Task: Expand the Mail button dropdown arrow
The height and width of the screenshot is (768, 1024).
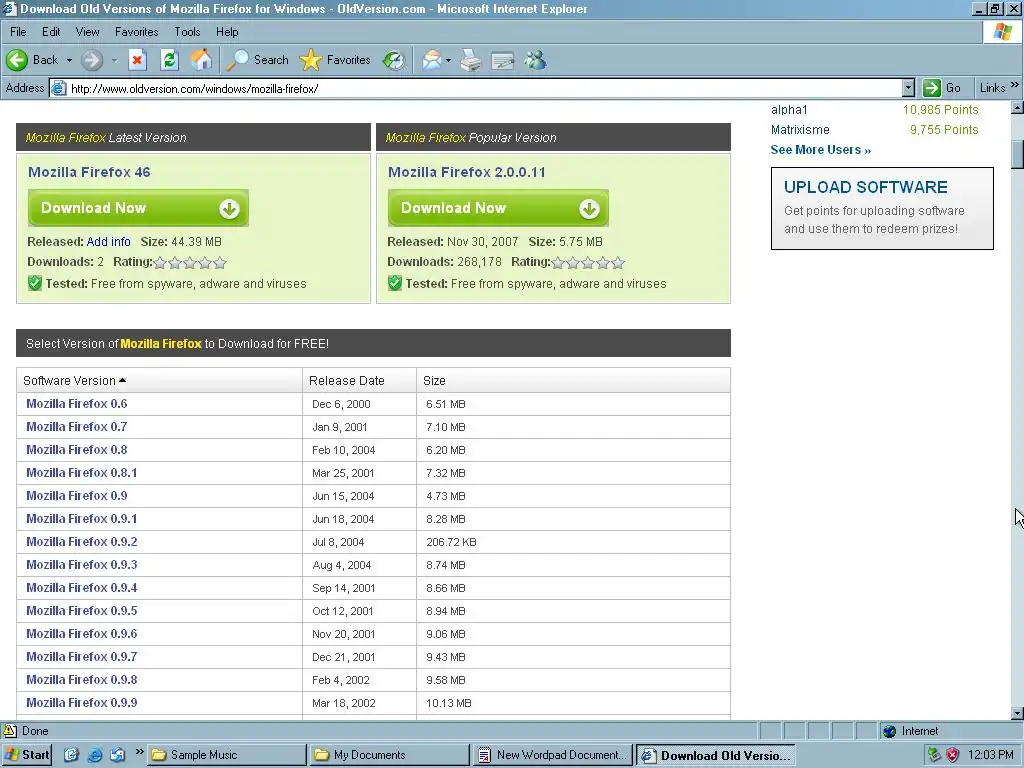Action: [x=448, y=60]
